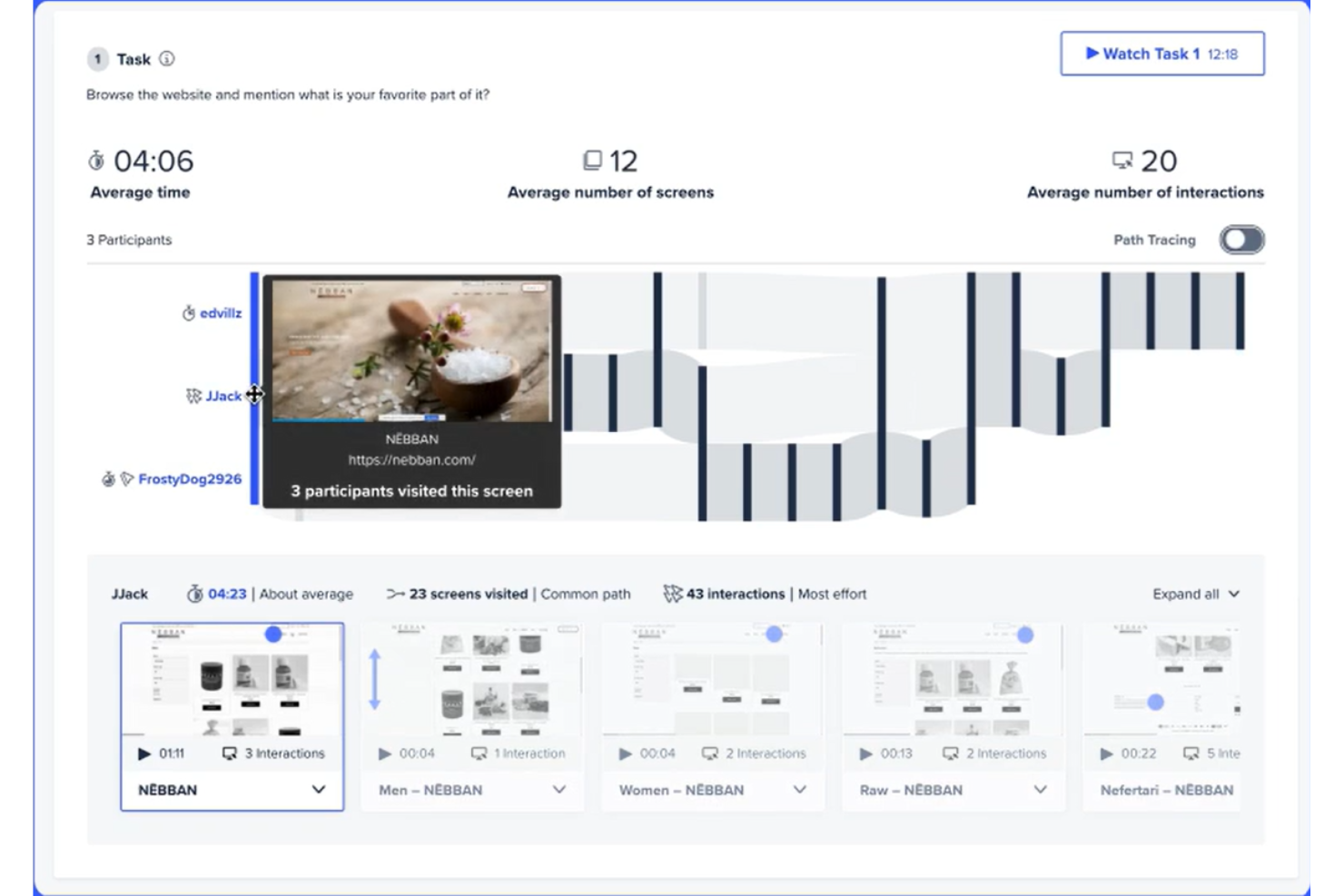Select the Raw – NEBBAN screen thumbnail
The image size is (1344, 896).
tap(954, 679)
